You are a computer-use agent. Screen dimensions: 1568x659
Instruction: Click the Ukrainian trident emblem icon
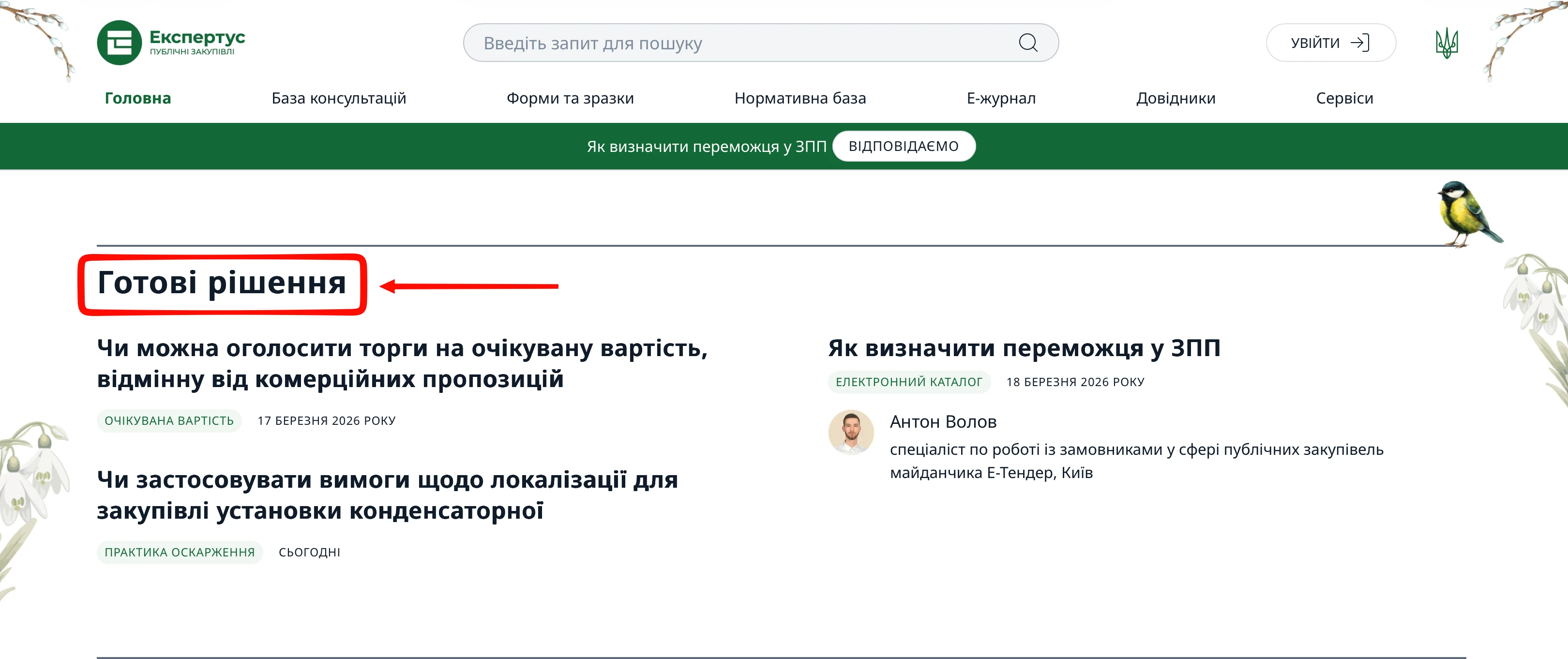click(x=1447, y=43)
